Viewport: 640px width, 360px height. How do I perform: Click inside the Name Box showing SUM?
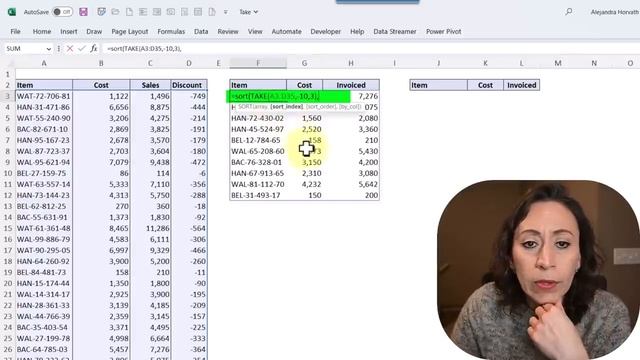click(x=24, y=49)
